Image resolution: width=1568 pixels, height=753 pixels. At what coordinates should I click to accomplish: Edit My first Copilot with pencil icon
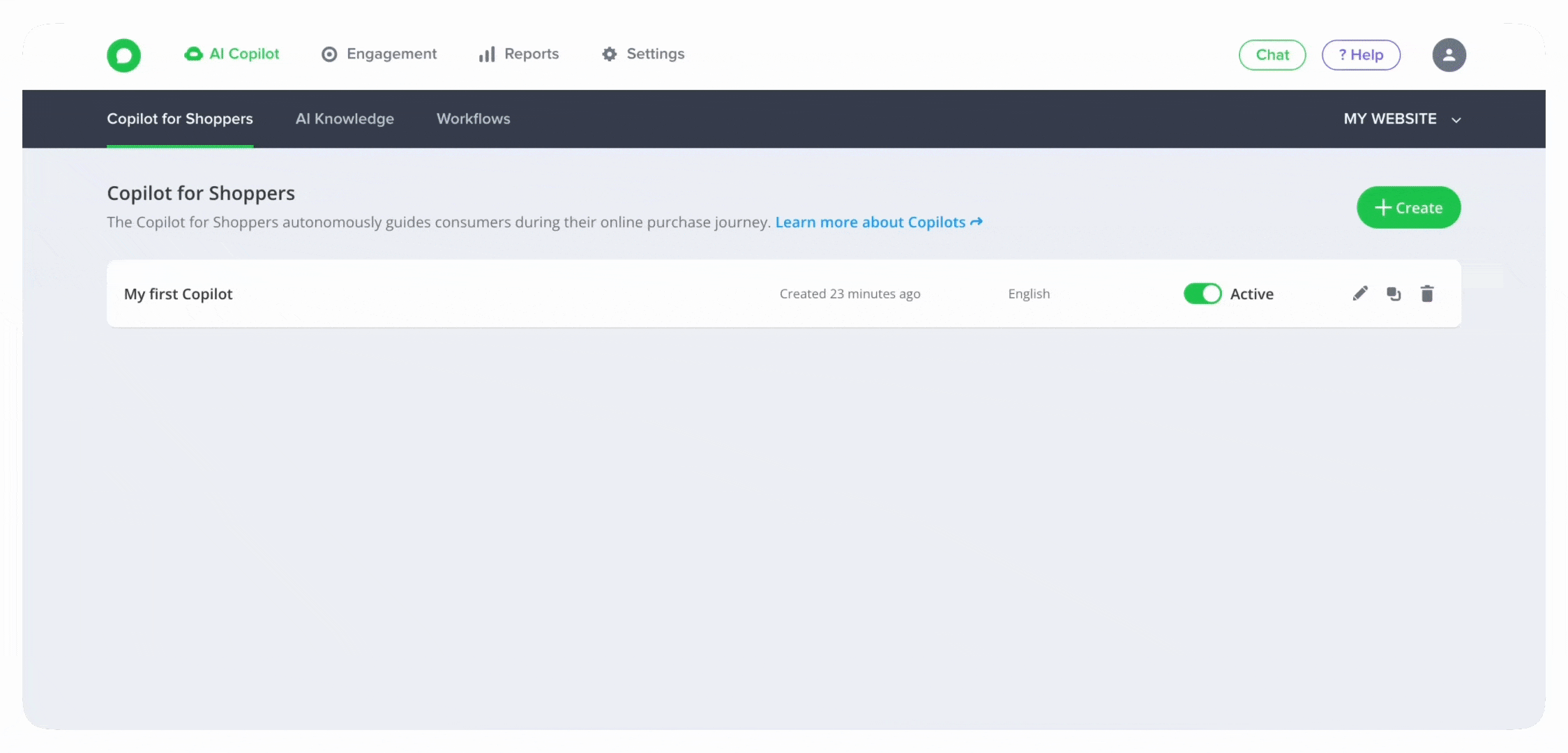pyautogui.click(x=1360, y=294)
